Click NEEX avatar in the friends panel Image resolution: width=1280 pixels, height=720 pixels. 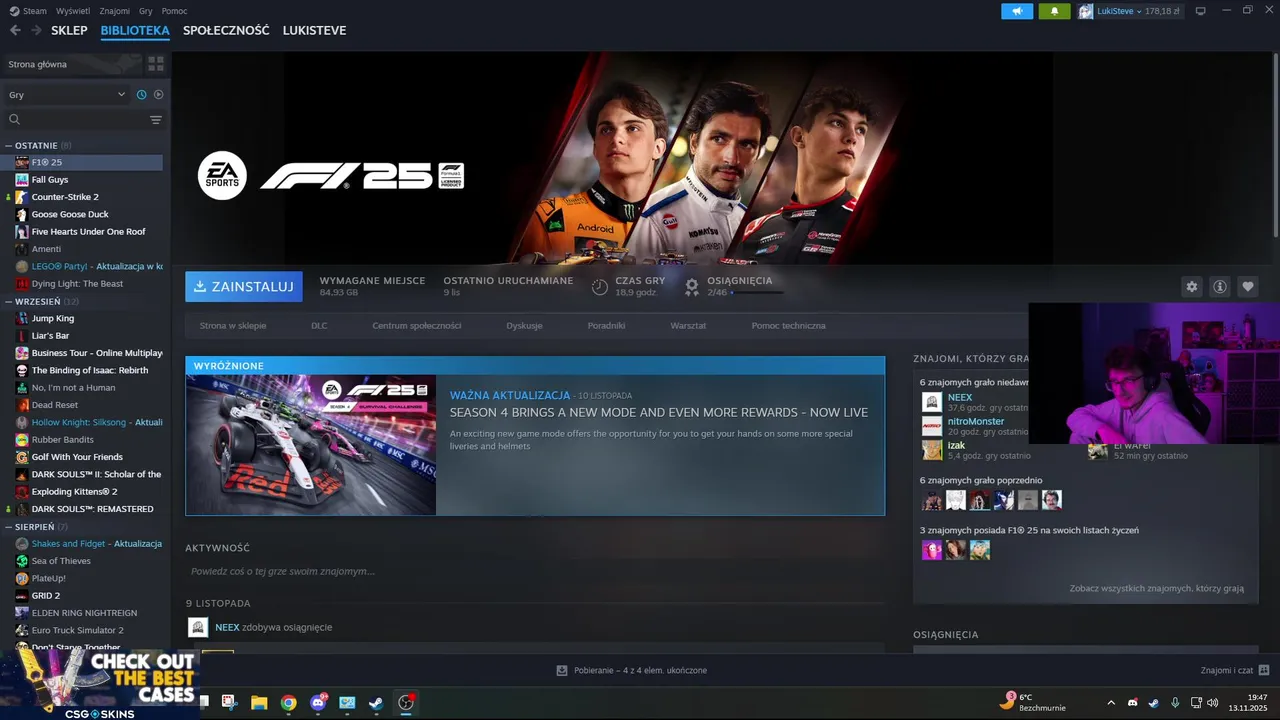[932, 402]
